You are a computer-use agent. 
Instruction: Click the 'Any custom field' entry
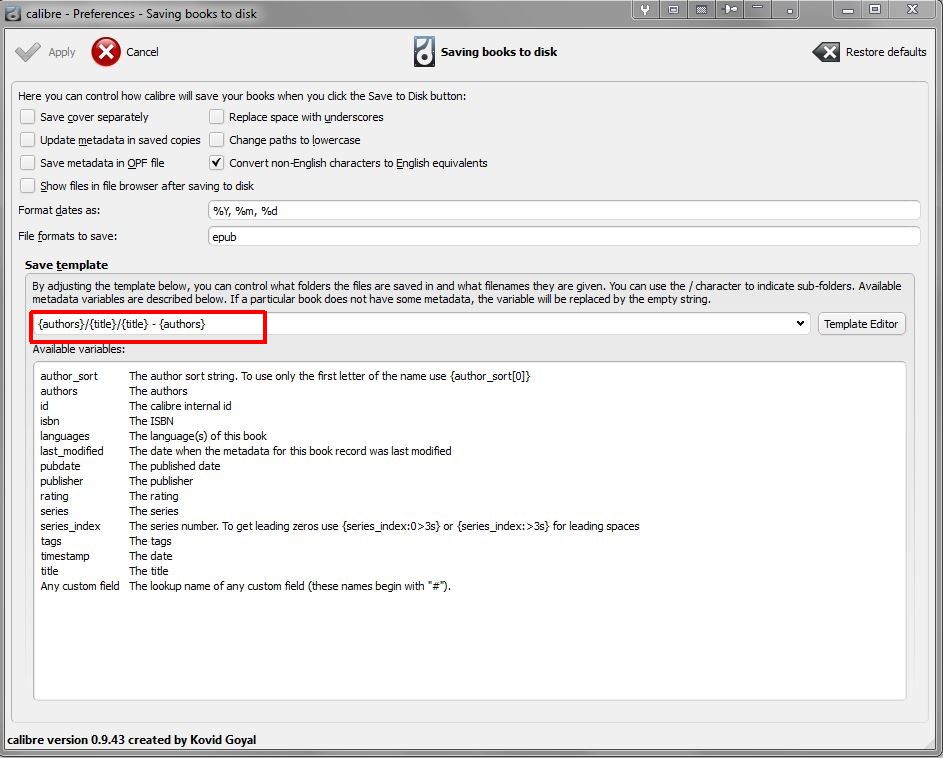[x=80, y=587]
